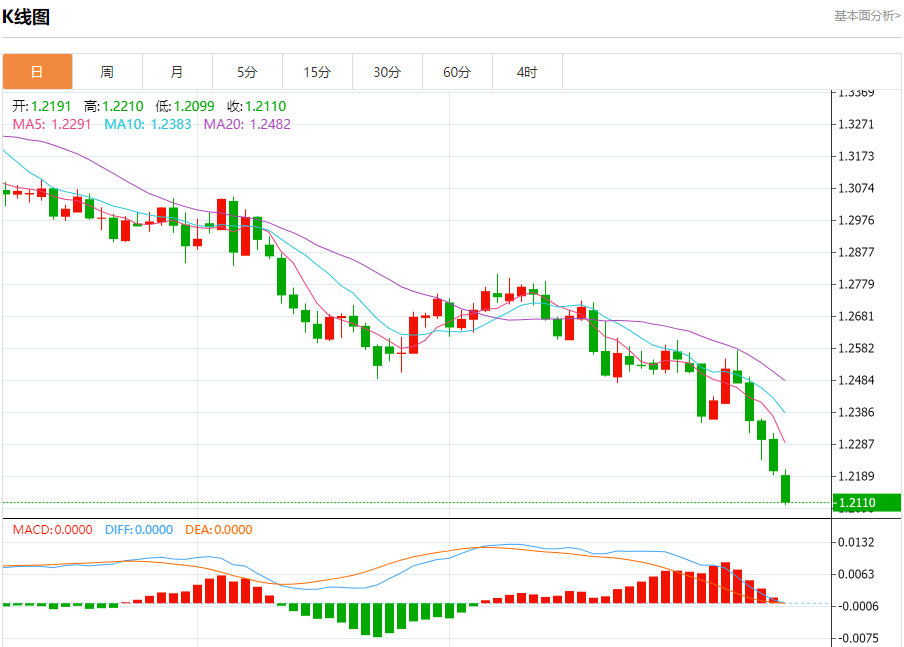
Task: Click the 1.2779 price axis label
Action: click(856, 284)
